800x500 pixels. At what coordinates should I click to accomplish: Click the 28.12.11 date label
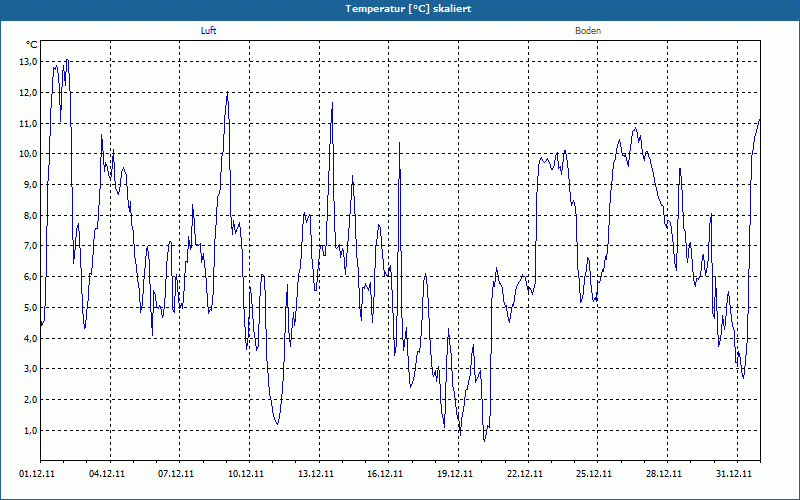point(664,473)
